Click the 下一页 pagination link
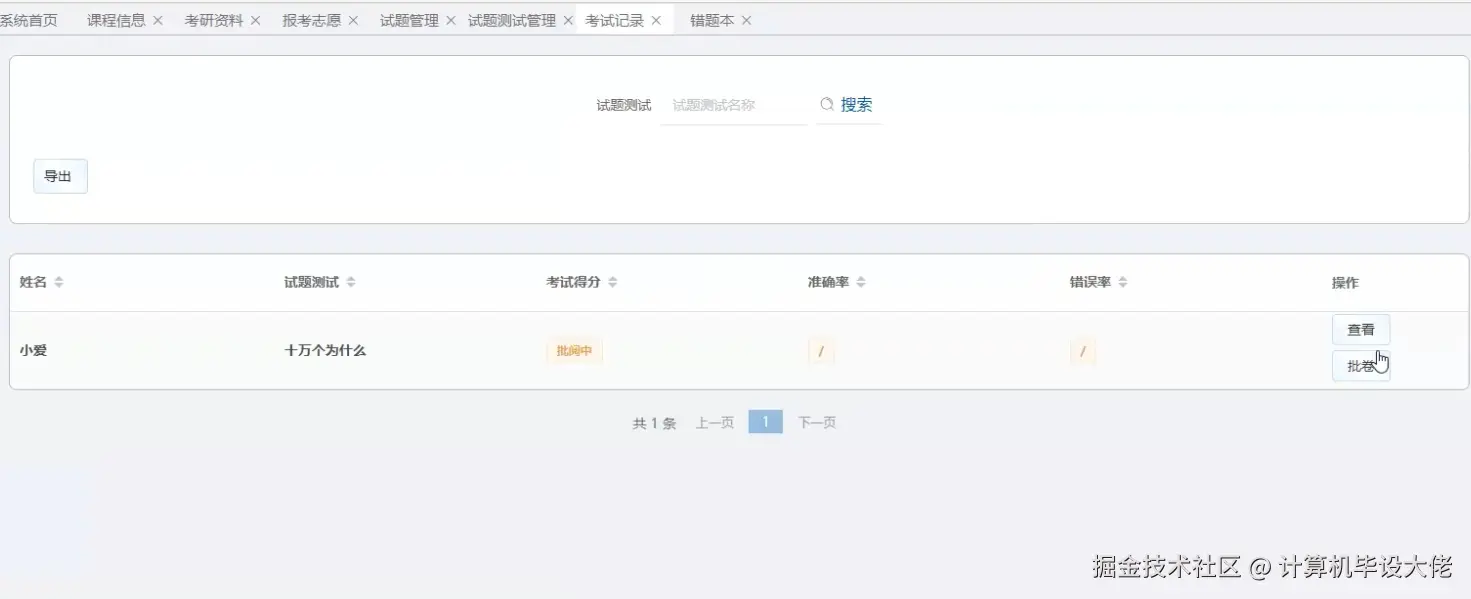 817,421
